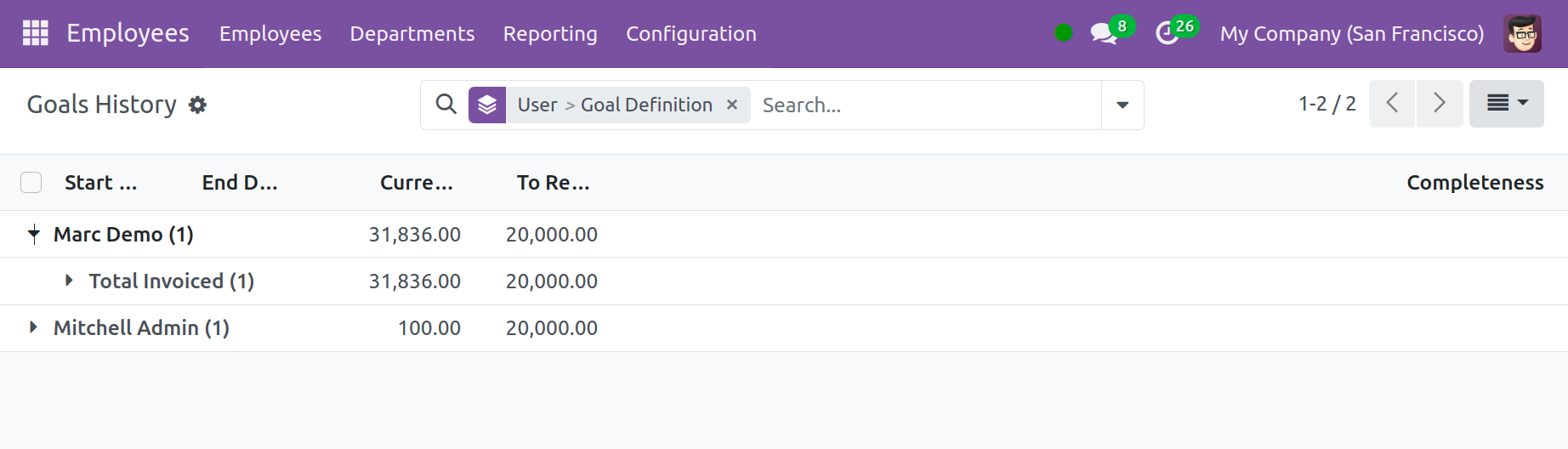This screenshot has width=1568, height=449.
Task: Open the Reporting menu
Action: (550, 34)
